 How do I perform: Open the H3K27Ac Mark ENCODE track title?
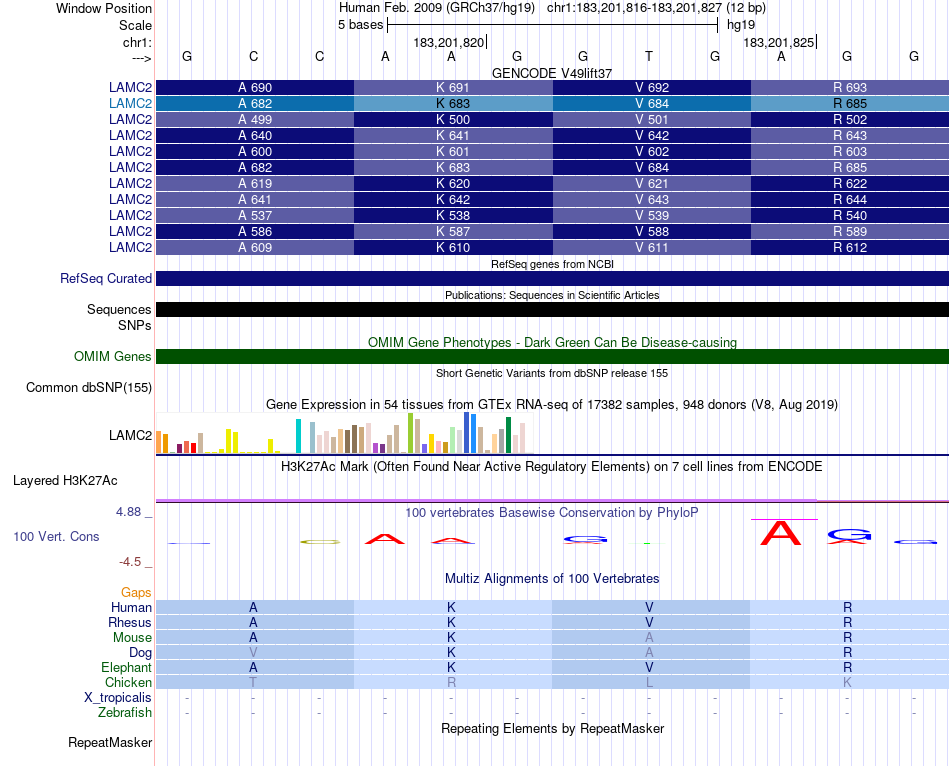[x=552, y=467]
